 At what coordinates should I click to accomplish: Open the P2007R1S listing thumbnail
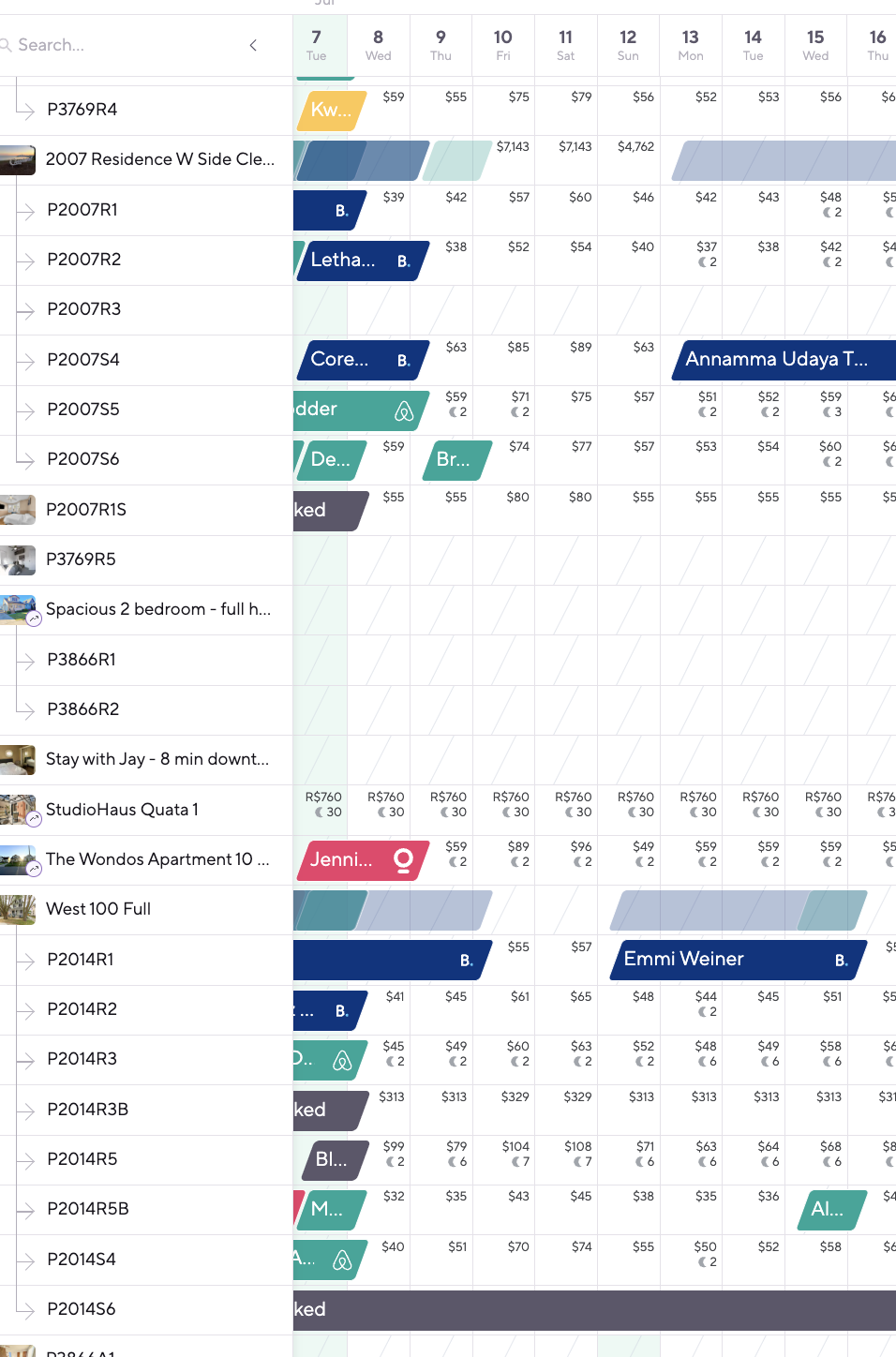click(x=18, y=510)
